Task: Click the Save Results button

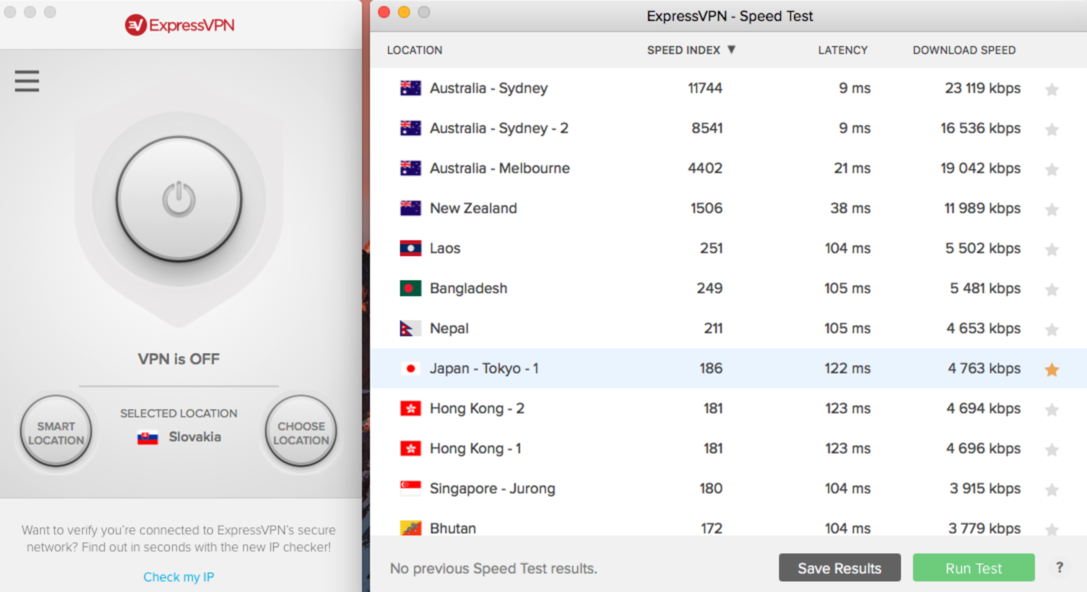Action: coord(840,568)
